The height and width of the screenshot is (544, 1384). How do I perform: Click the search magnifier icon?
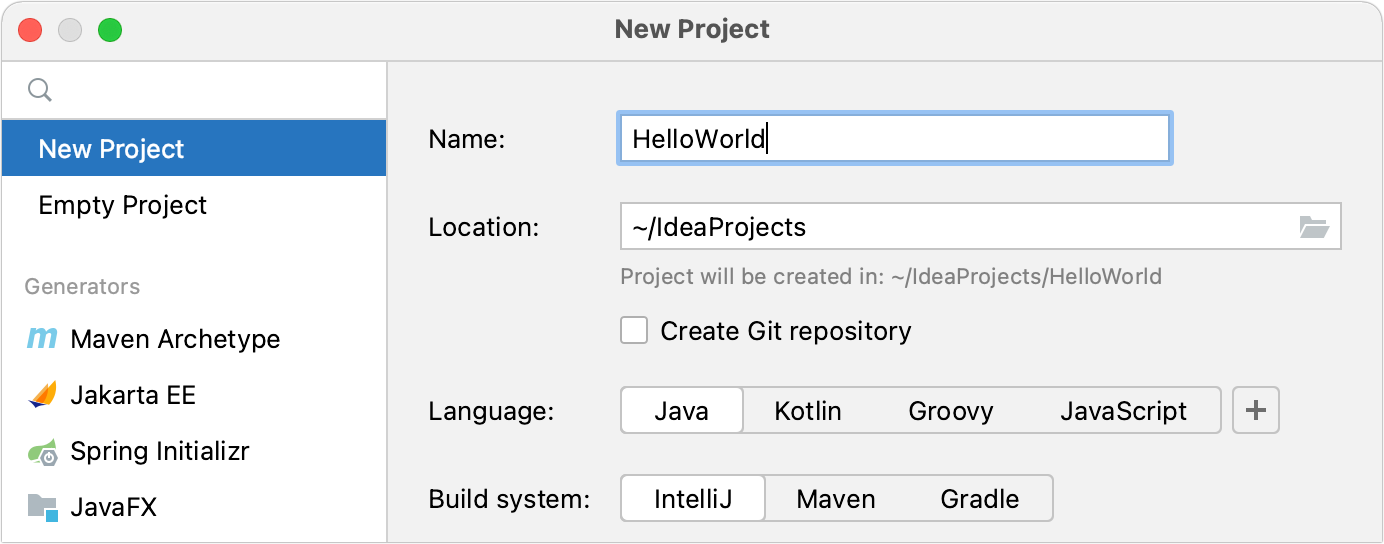(x=39, y=90)
